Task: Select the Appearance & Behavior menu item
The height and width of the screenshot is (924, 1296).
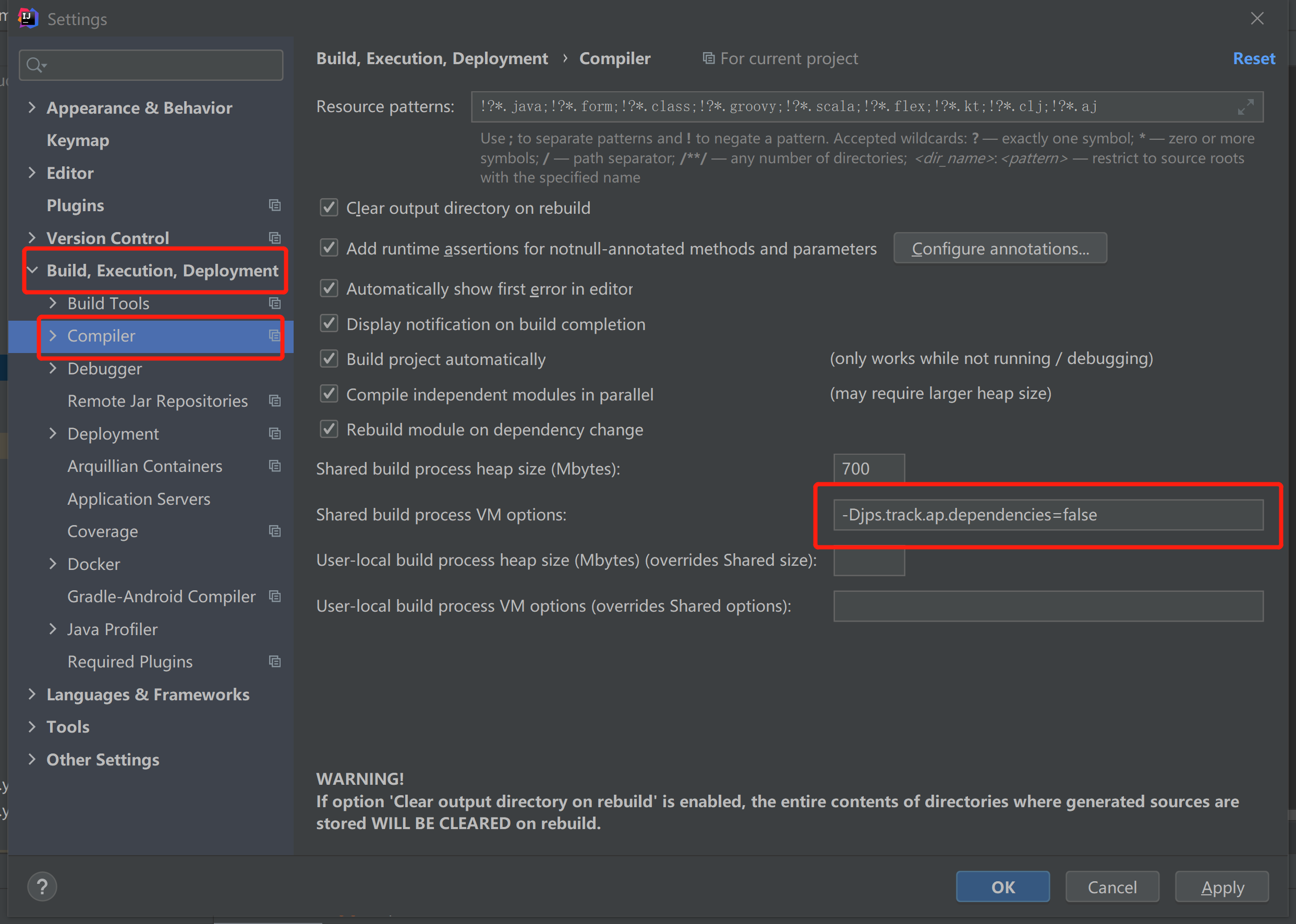Action: tap(139, 107)
